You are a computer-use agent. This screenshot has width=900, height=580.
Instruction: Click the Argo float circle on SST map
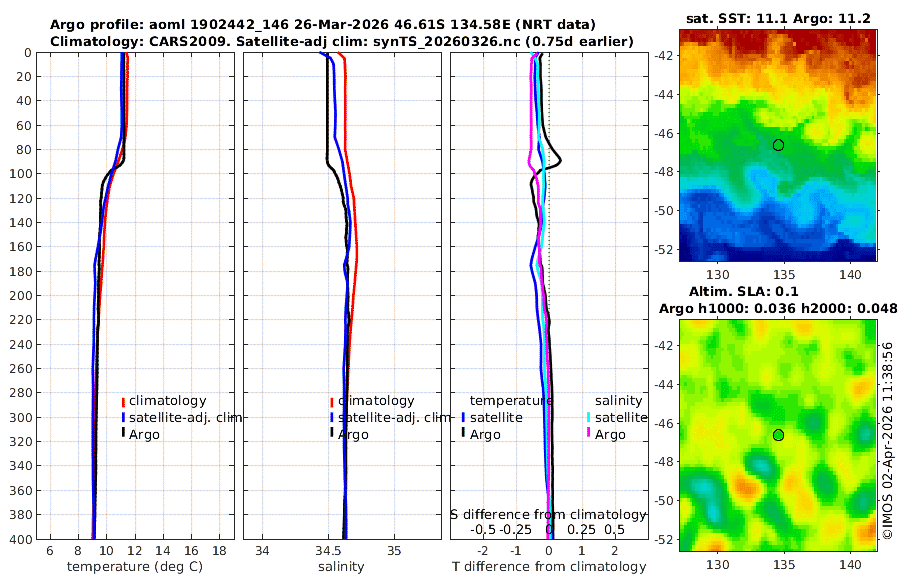pyautogui.click(x=778, y=145)
